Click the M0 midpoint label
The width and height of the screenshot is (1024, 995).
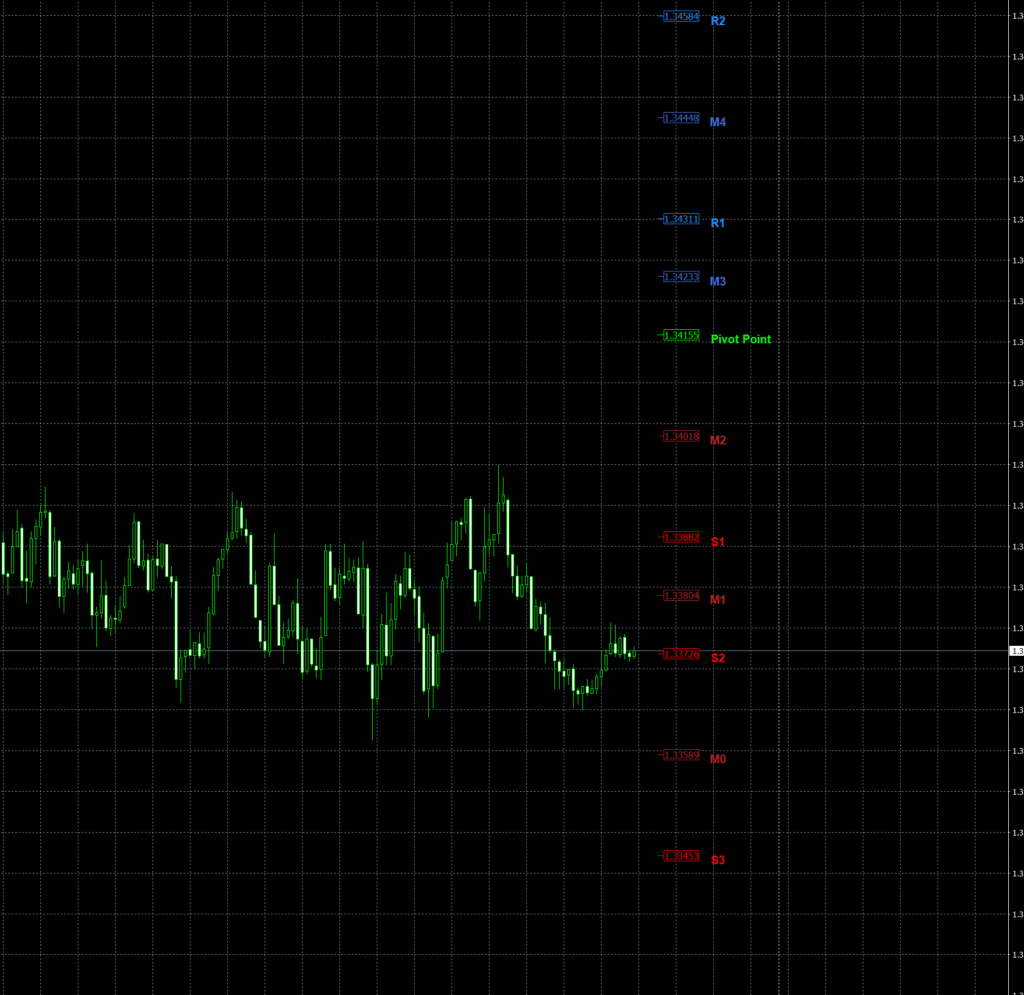717,759
